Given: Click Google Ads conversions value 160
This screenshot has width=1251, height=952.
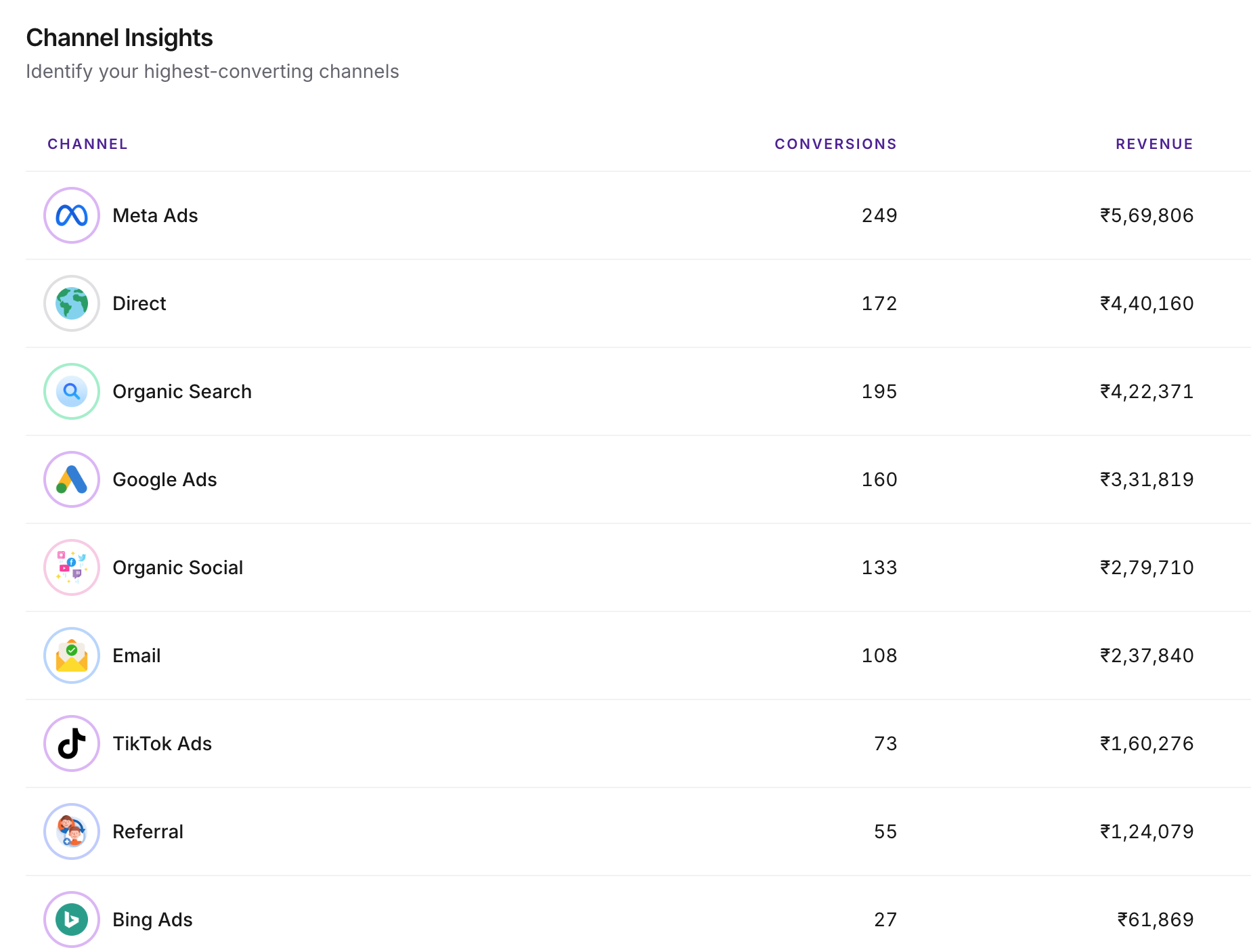Looking at the screenshot, I should [x=879, y=479].
